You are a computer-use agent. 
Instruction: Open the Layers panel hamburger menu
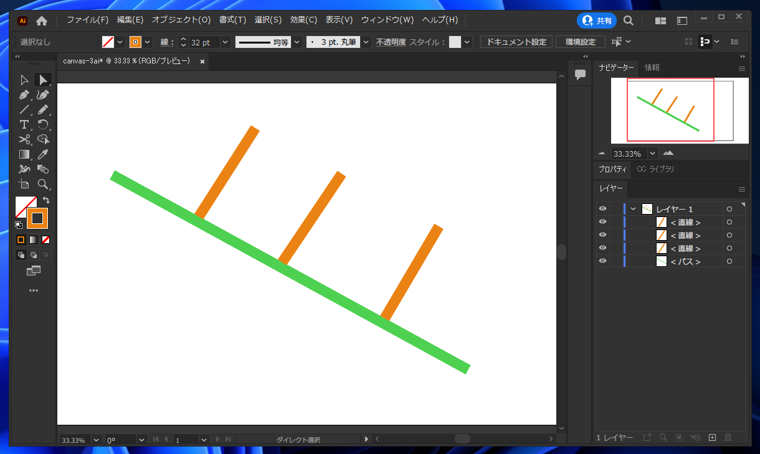742,189
